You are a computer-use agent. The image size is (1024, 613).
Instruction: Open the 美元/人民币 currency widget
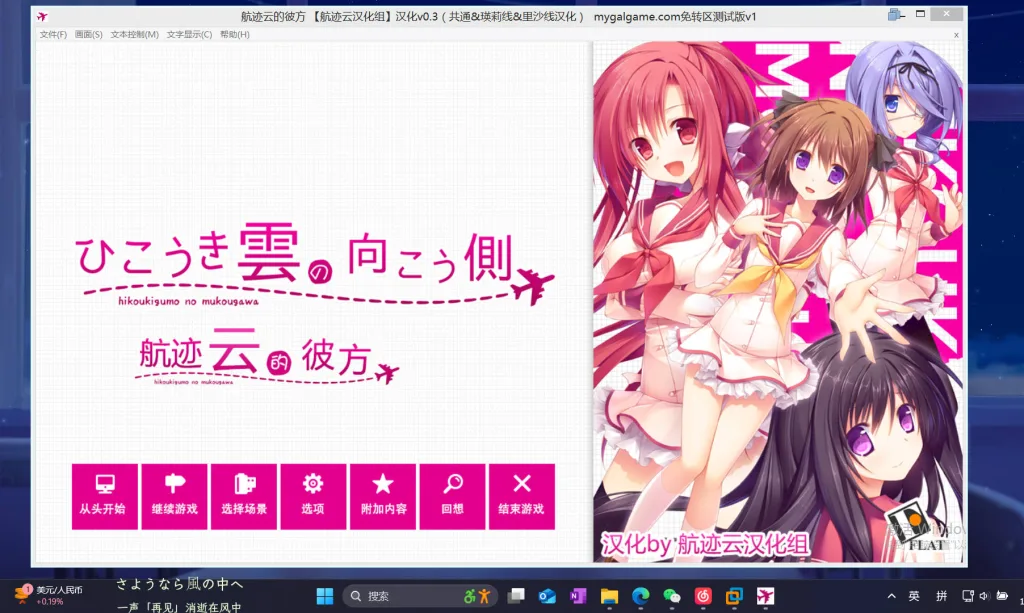[50, 596]
